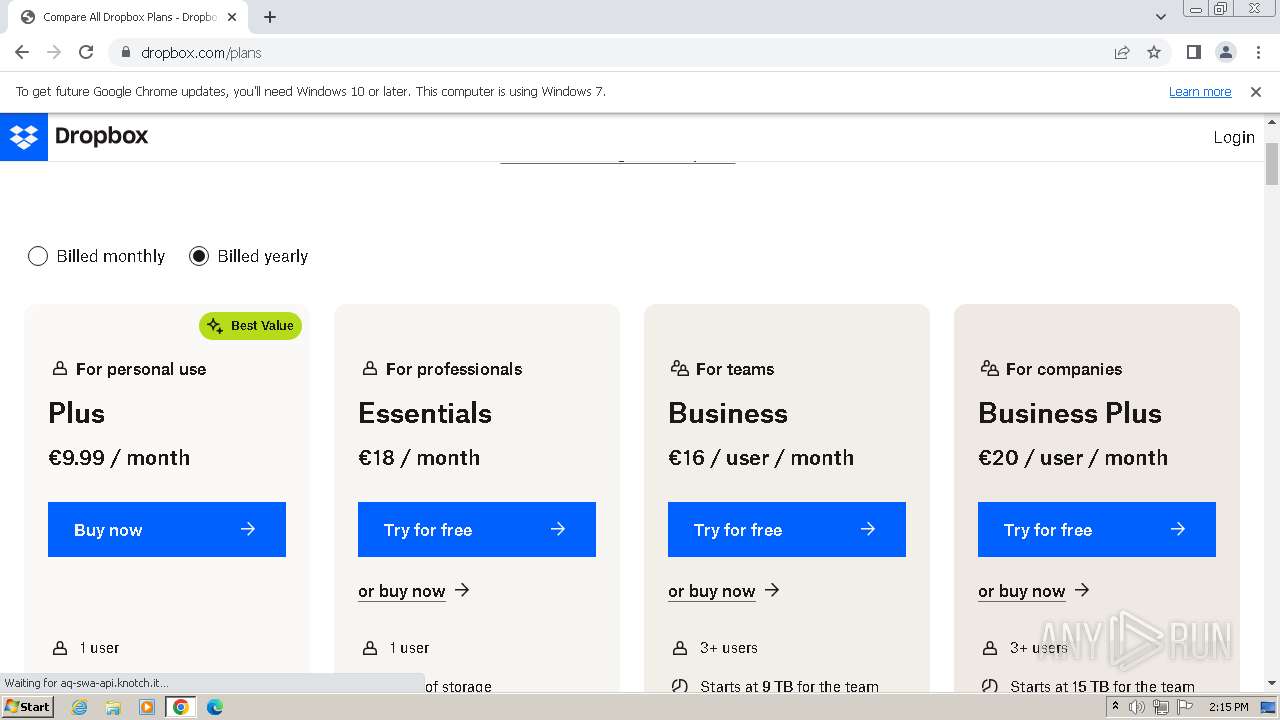Click or buy now under Essentials
Viewport: 1280px width, 720px height.
(414, 591)
